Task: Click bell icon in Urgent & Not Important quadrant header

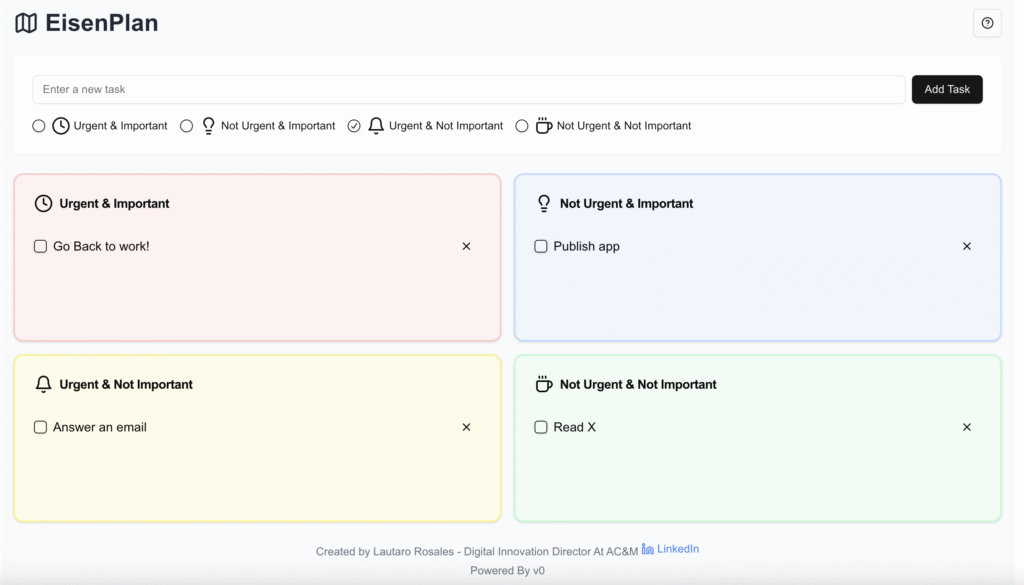Action: coord(43,384)
